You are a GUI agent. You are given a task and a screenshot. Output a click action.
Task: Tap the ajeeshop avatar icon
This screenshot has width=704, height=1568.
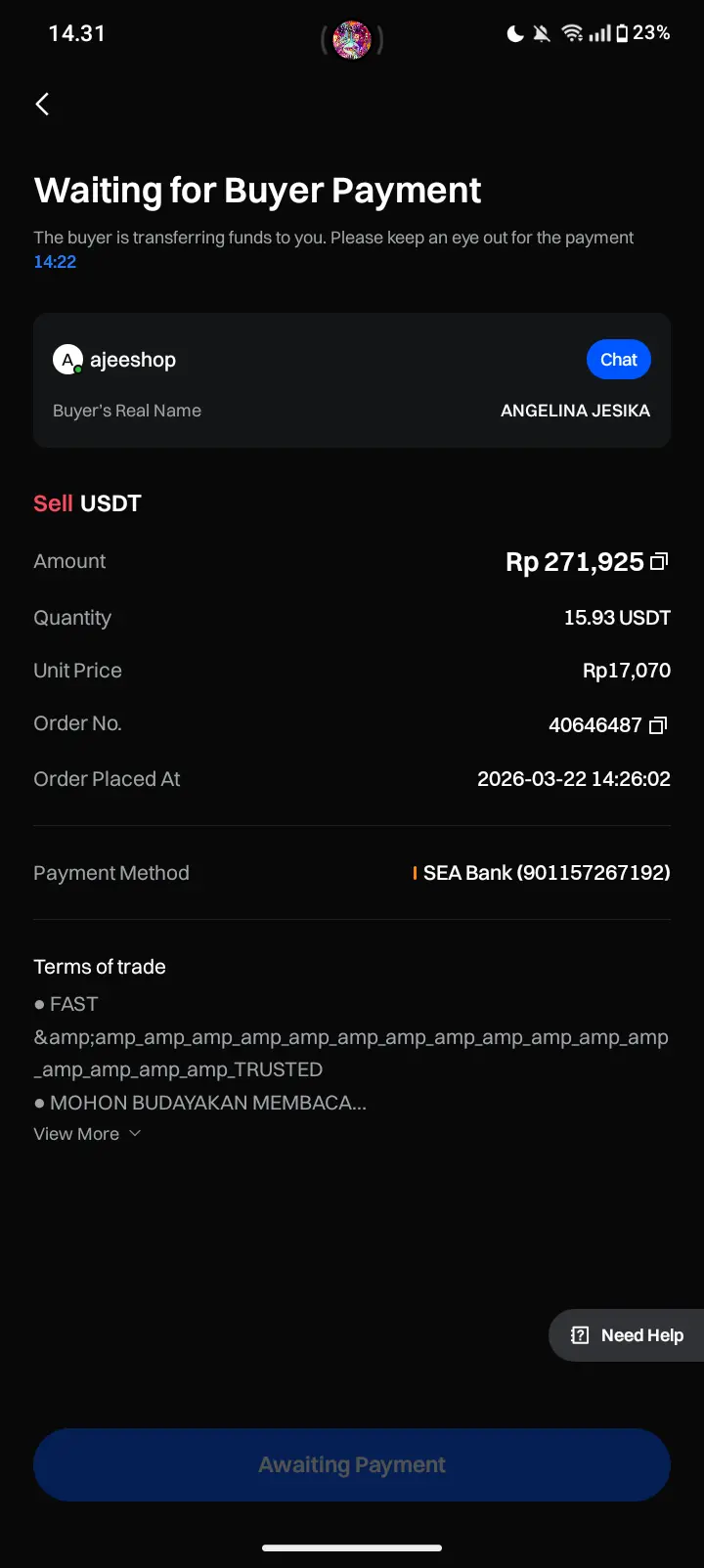pyautogui.click(x=67, y=360)
